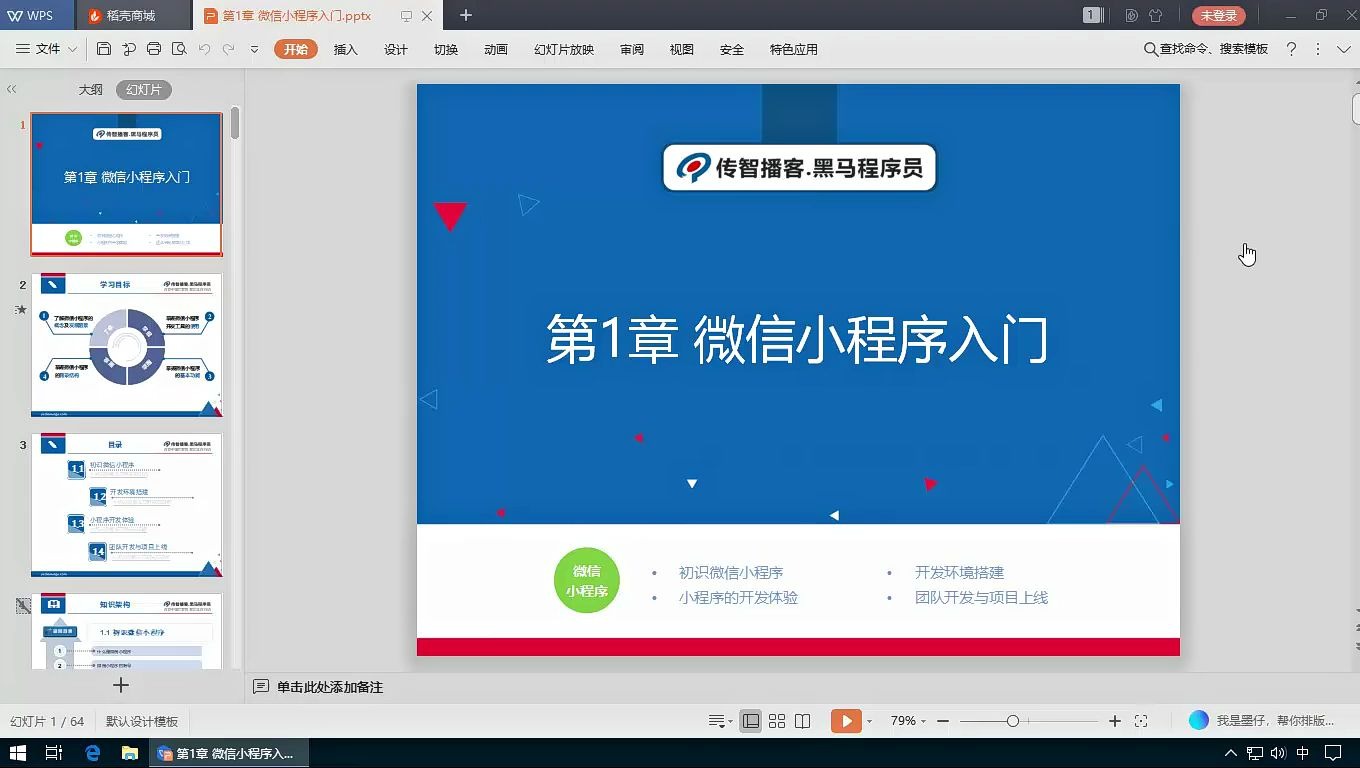1360x768 pixels.
Task: Click the Print Preview icon
Action: pos(180,48)
